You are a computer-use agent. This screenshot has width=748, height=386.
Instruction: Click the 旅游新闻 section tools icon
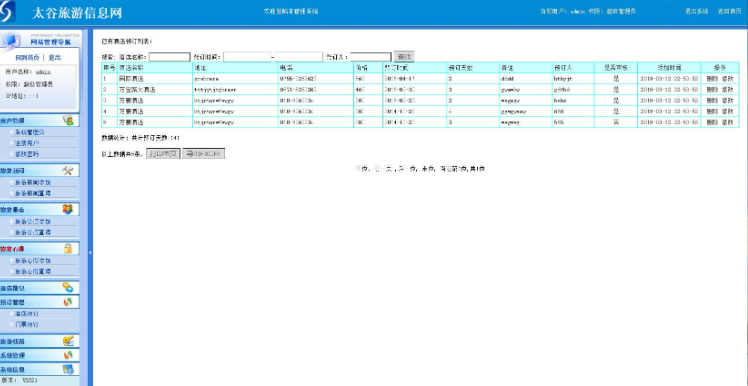(68, 170)
